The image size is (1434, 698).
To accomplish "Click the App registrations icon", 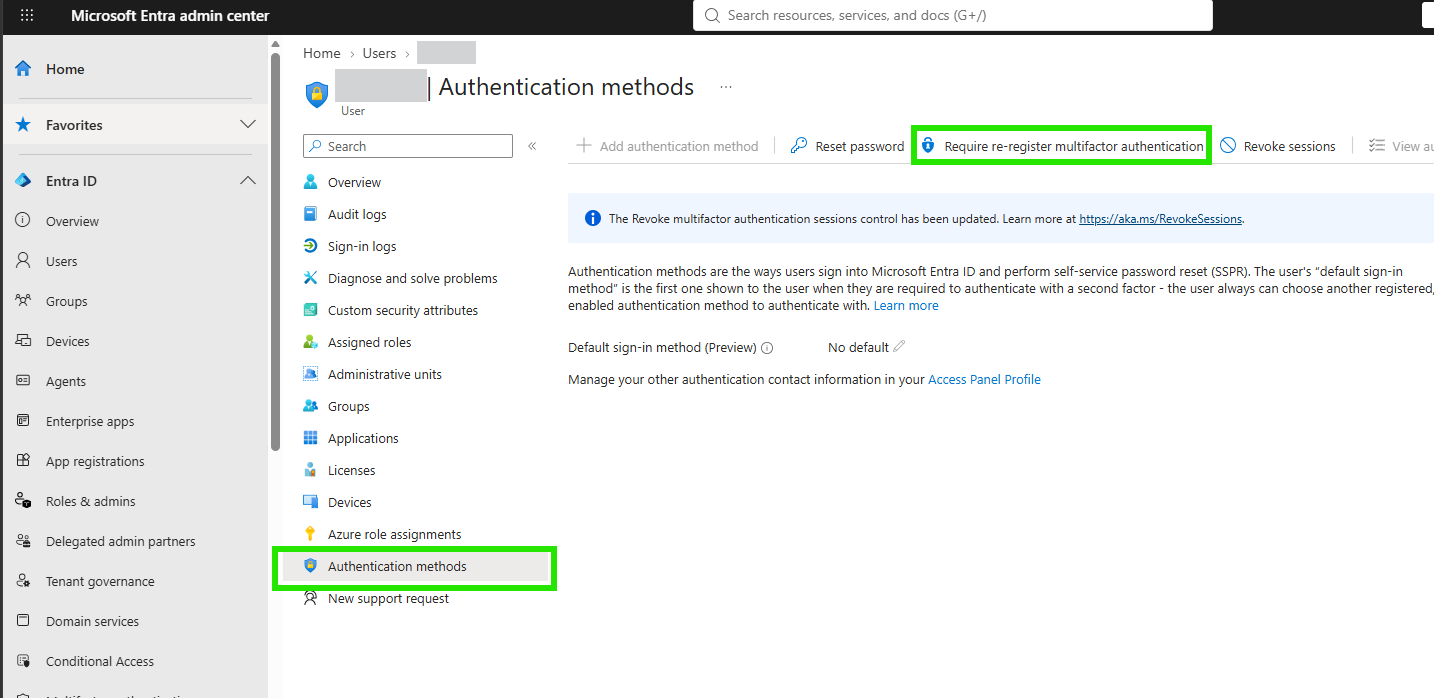I will coord(23,461).
